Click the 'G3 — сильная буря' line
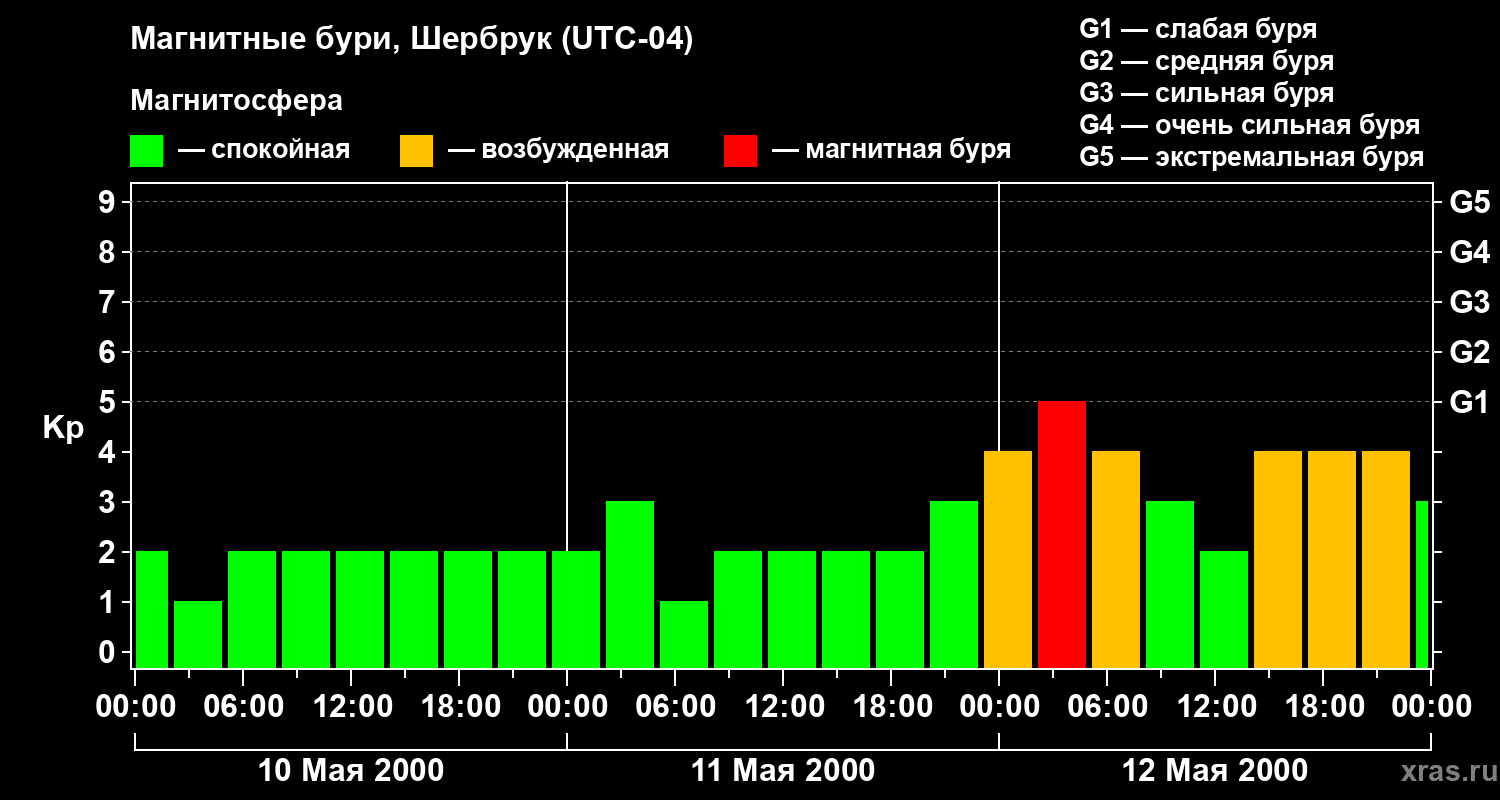Image resolution: width=1500 pixels, height=800 pixels. (1206, 93)
